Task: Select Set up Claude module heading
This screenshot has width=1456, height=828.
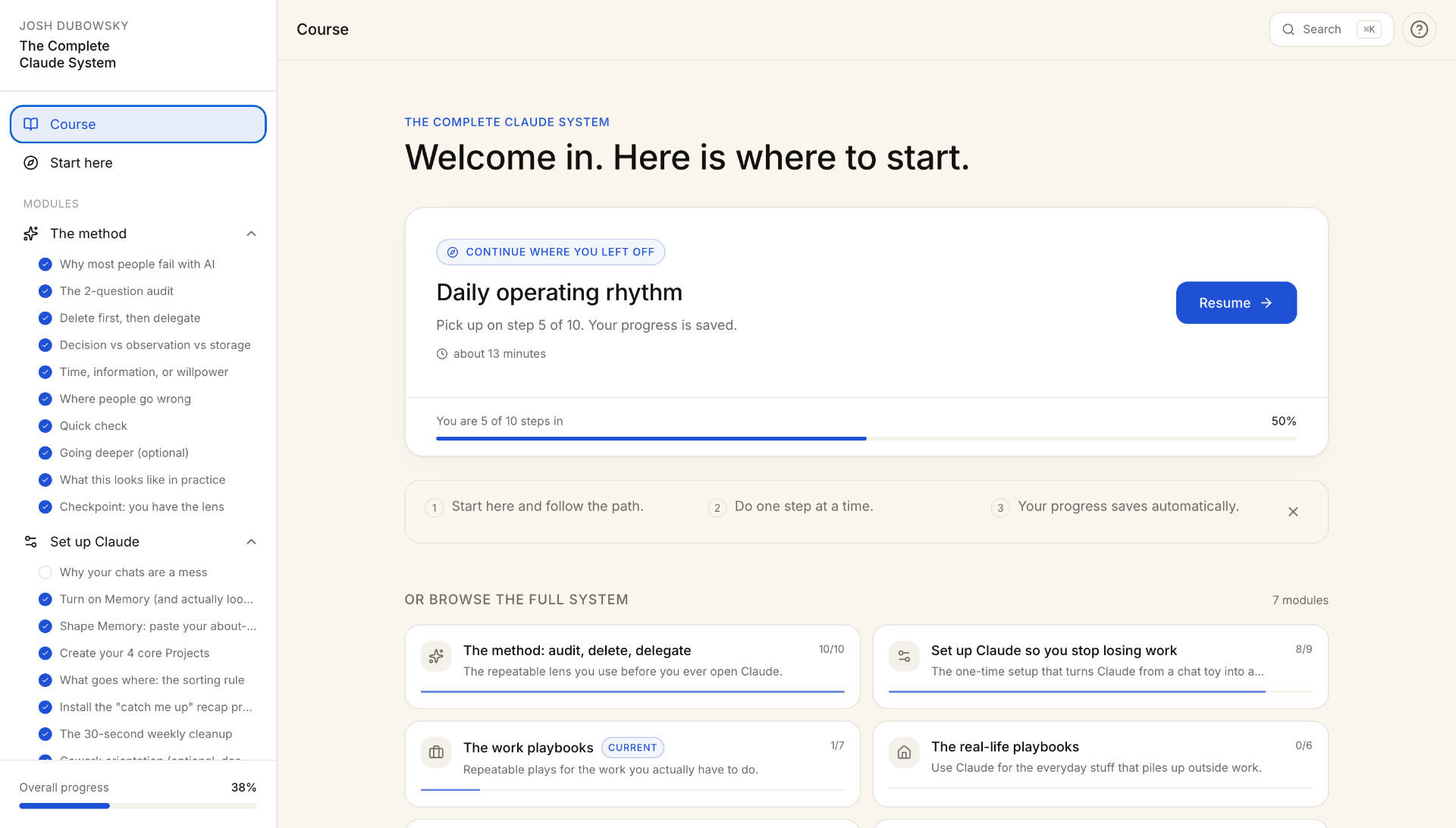Action: 95,542
